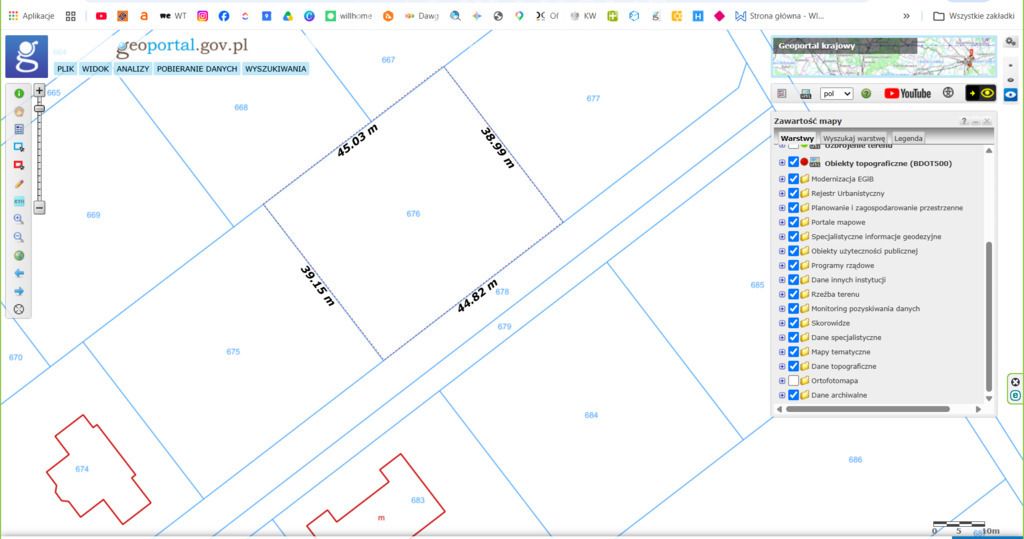Click the plus zoom-in button on slider

click(x=39, y=90)
